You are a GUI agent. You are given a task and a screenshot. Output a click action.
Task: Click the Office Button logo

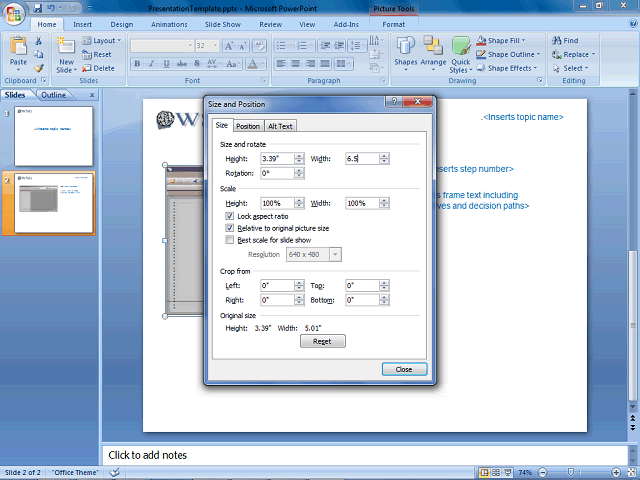14,14
